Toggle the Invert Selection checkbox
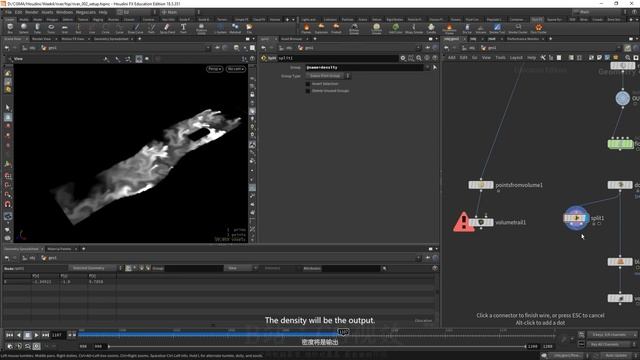 point(308,84)
